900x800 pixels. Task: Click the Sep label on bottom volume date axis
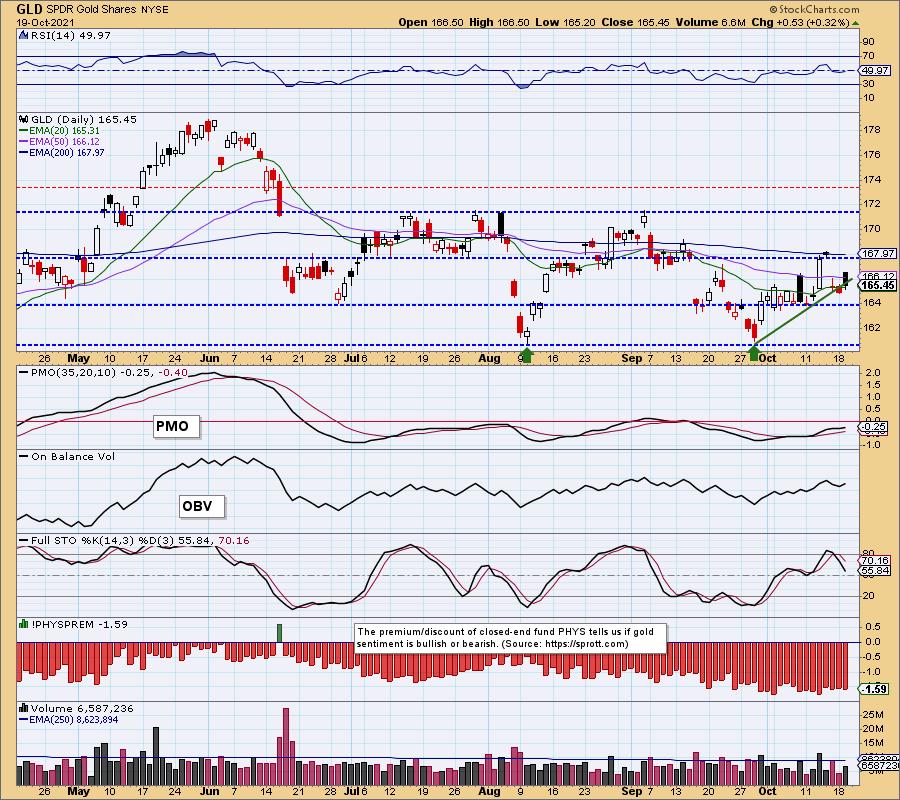tap(633, 791)
